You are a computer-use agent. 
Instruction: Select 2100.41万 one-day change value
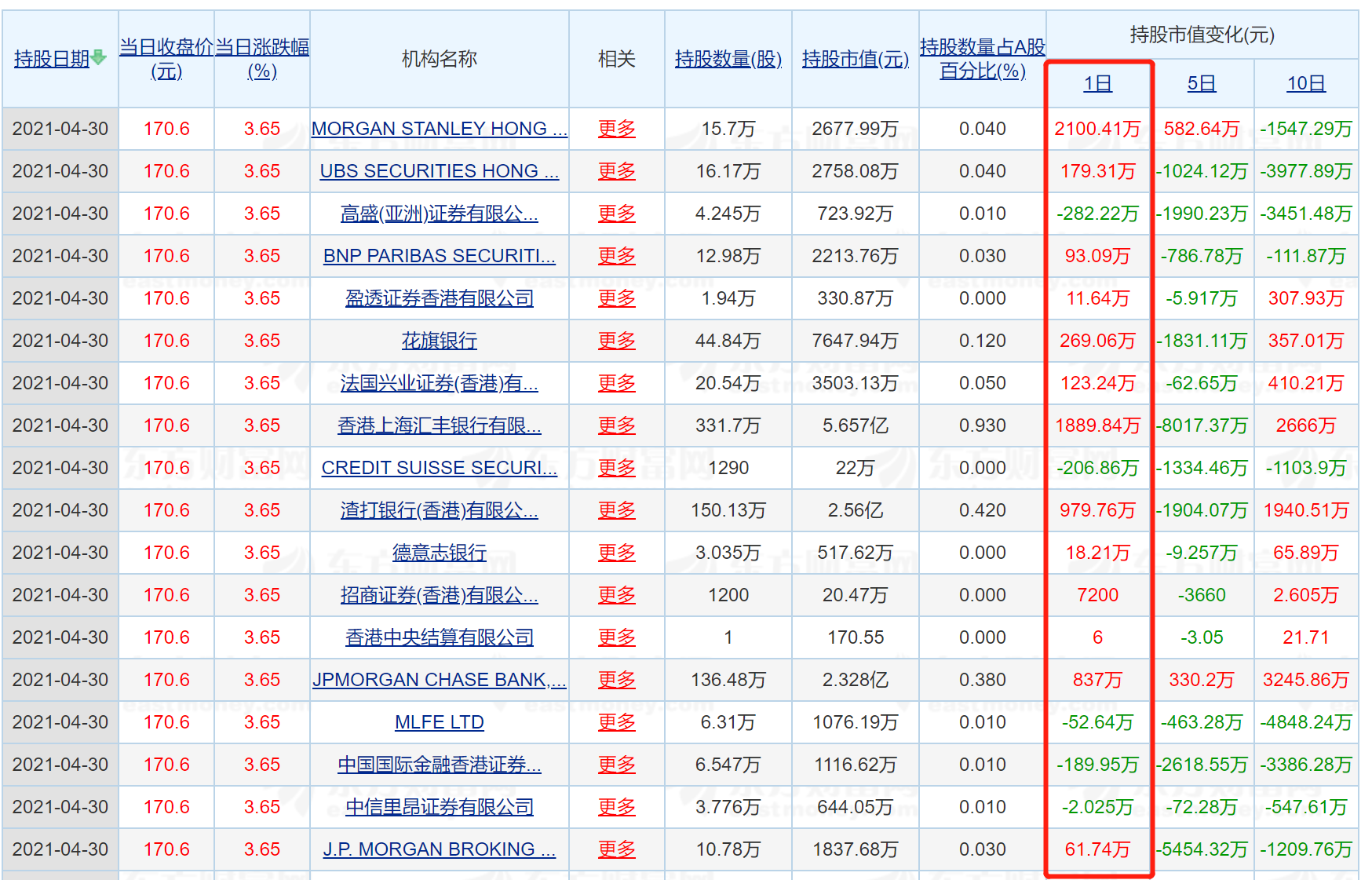tap(1097, 129)
